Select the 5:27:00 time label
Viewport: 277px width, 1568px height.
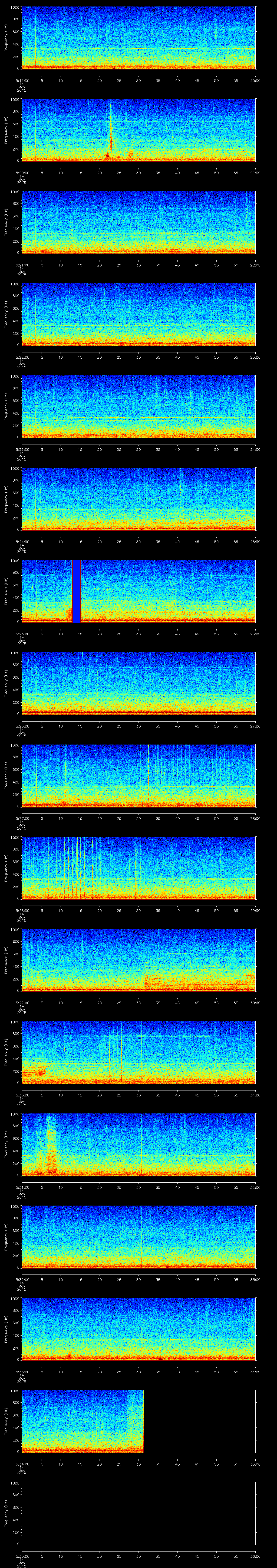(x=21, y=818)
